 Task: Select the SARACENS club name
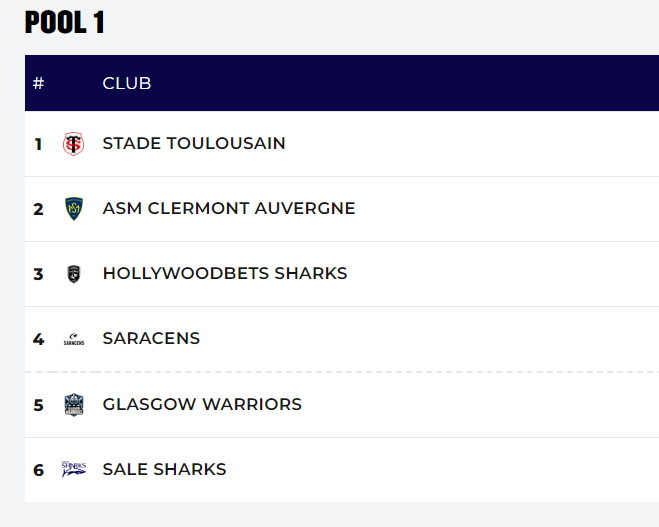(151, 339)
